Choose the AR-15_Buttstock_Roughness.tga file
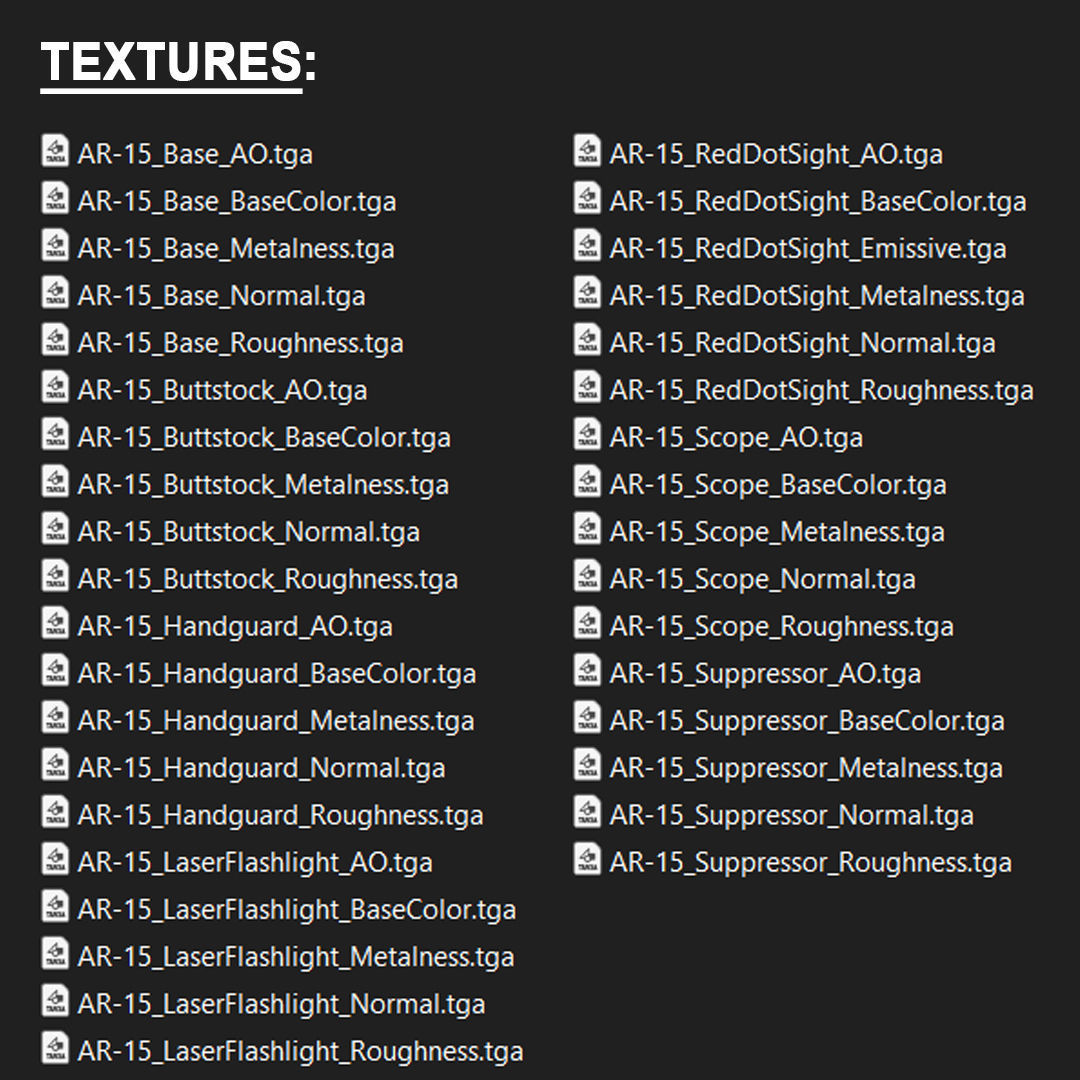Image resolution: width=1080 pixels, height=1080 pixels. click(x=267, y=579)
